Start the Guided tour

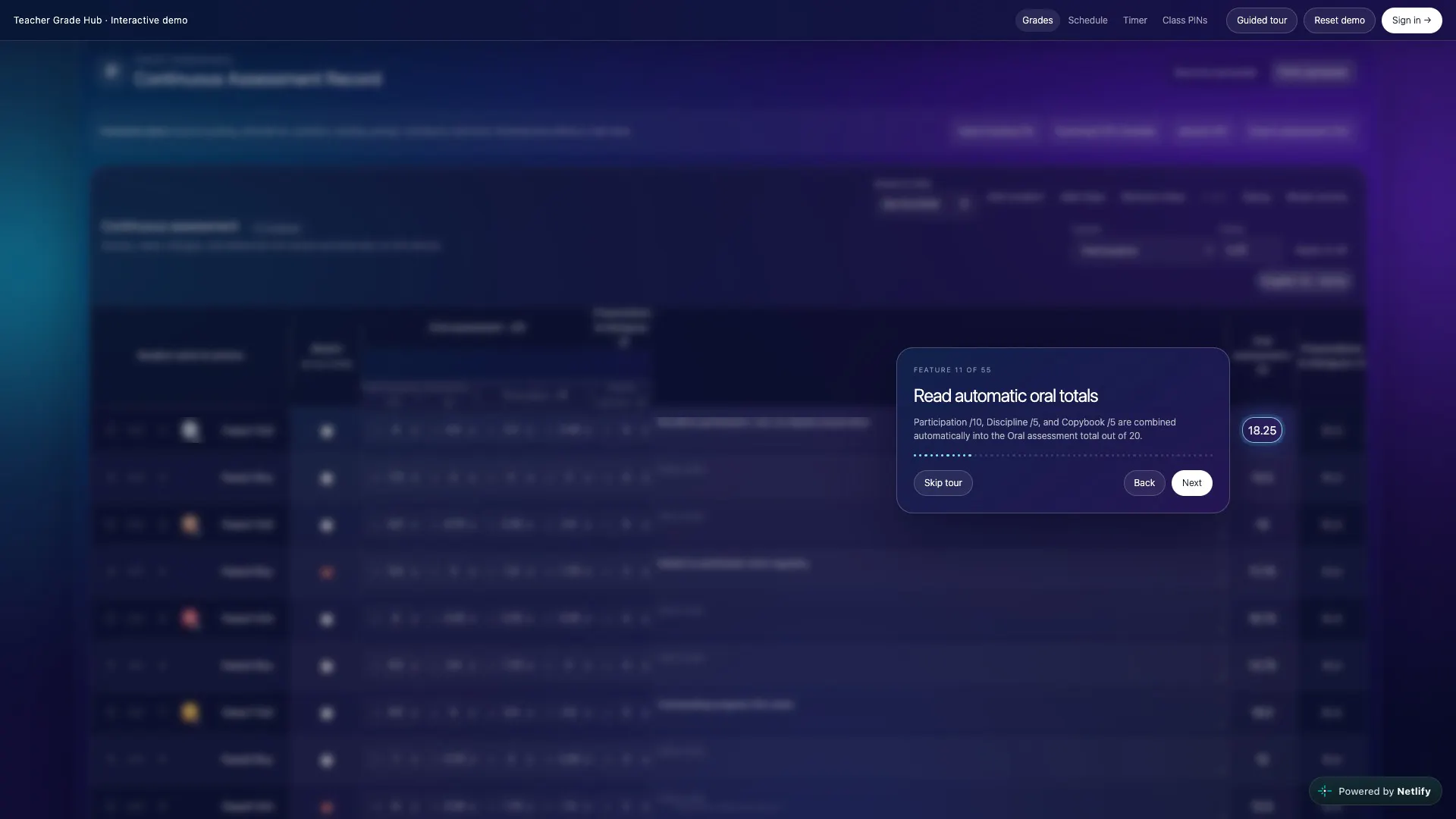click(1261, 20)
